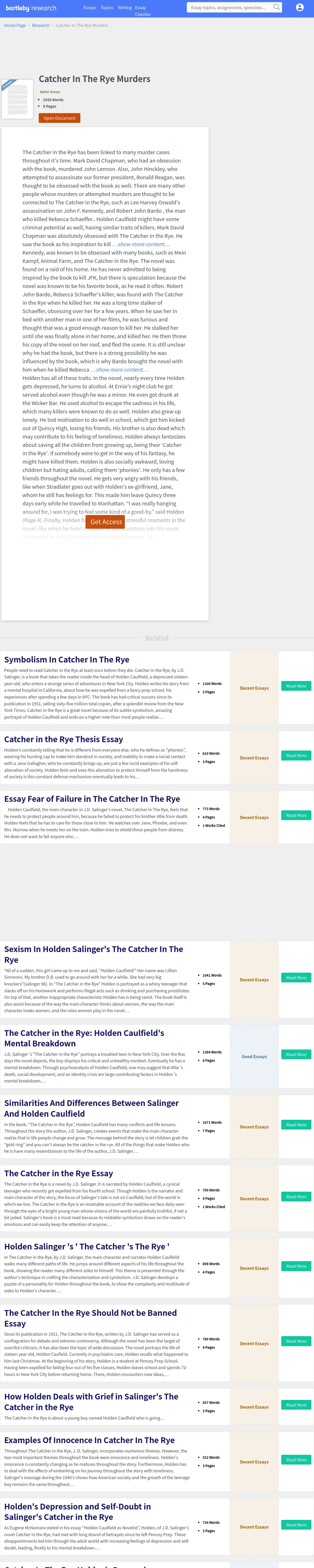The height and width of the screenshot is (1568, 314).
Task: Click the orange Get Access button
Action: [x=105, y=522]
